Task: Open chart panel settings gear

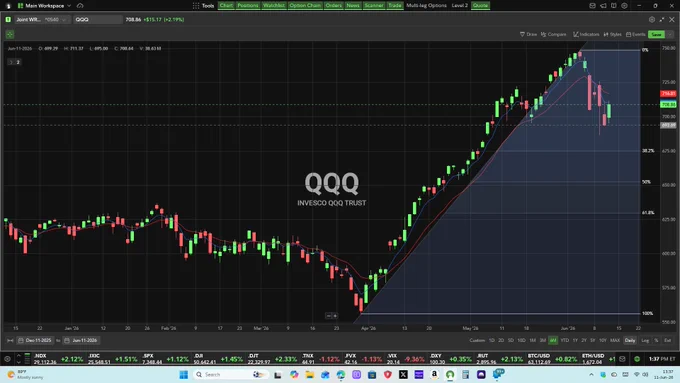Action: pos(652,20)
